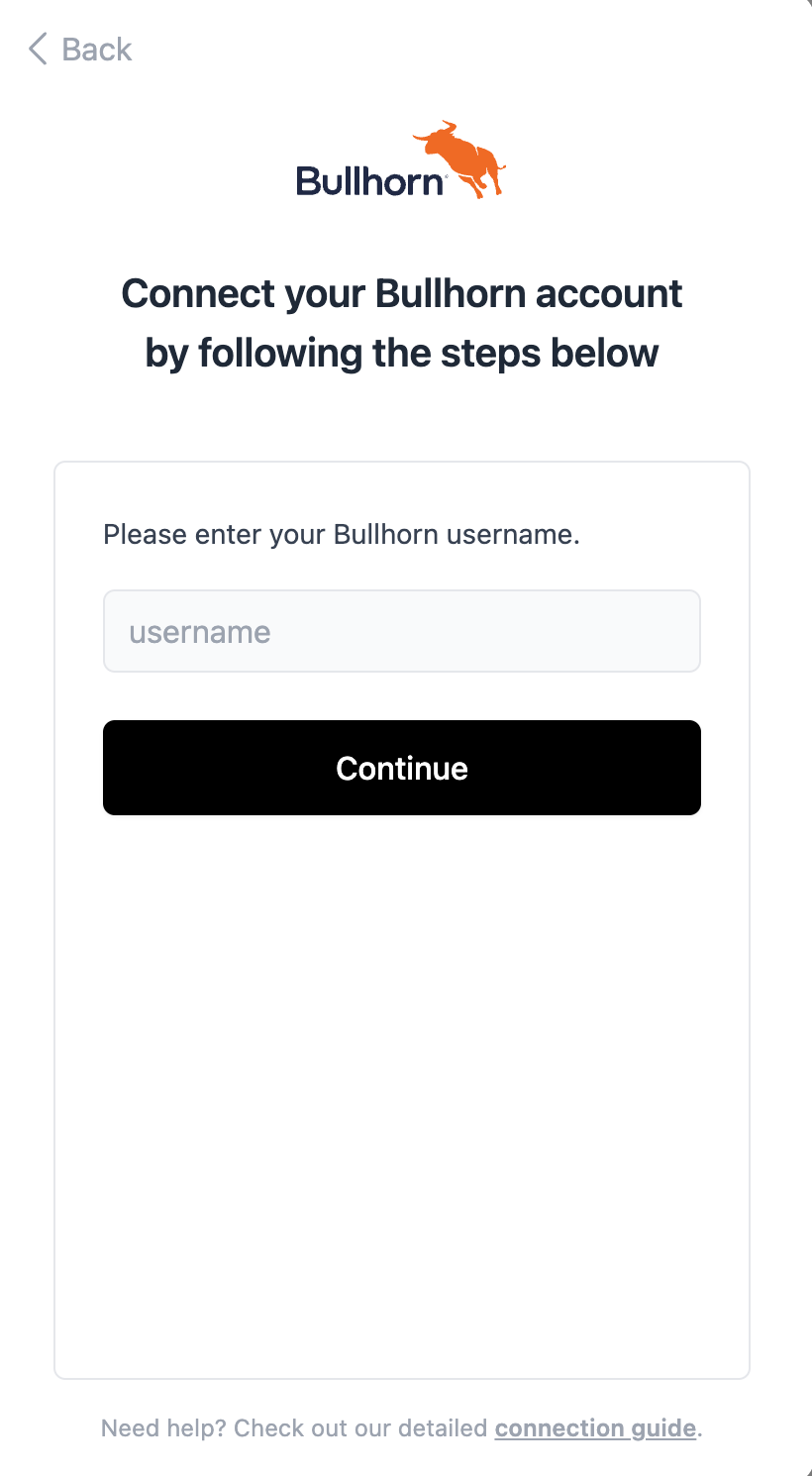Click the 'Connect your Bullhorn account' heading

(402, 293)
